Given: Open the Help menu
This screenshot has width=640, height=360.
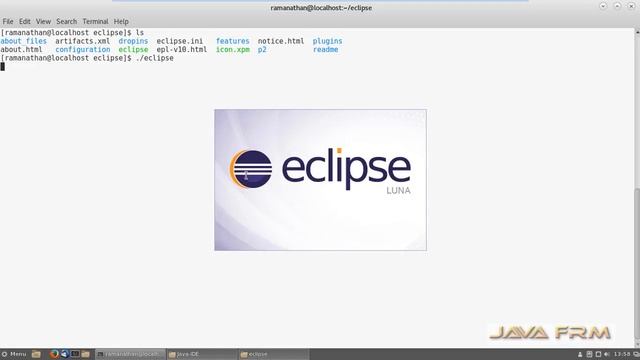Looking at the screenshot, I should pos(121,22).
